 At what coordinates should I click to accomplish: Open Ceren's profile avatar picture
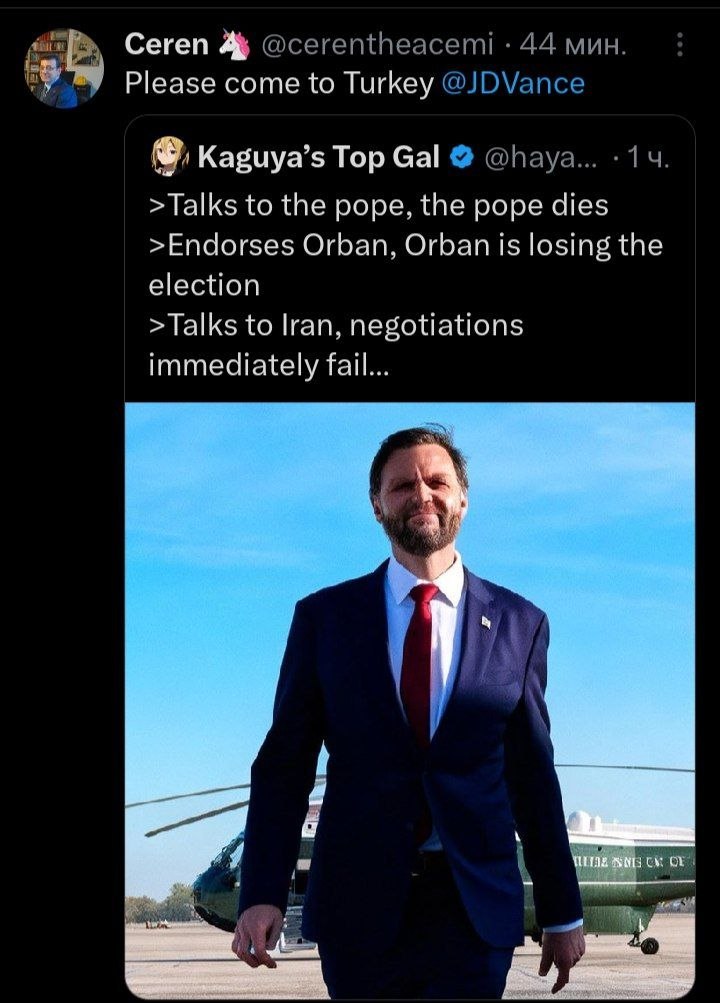click(64, 68)
